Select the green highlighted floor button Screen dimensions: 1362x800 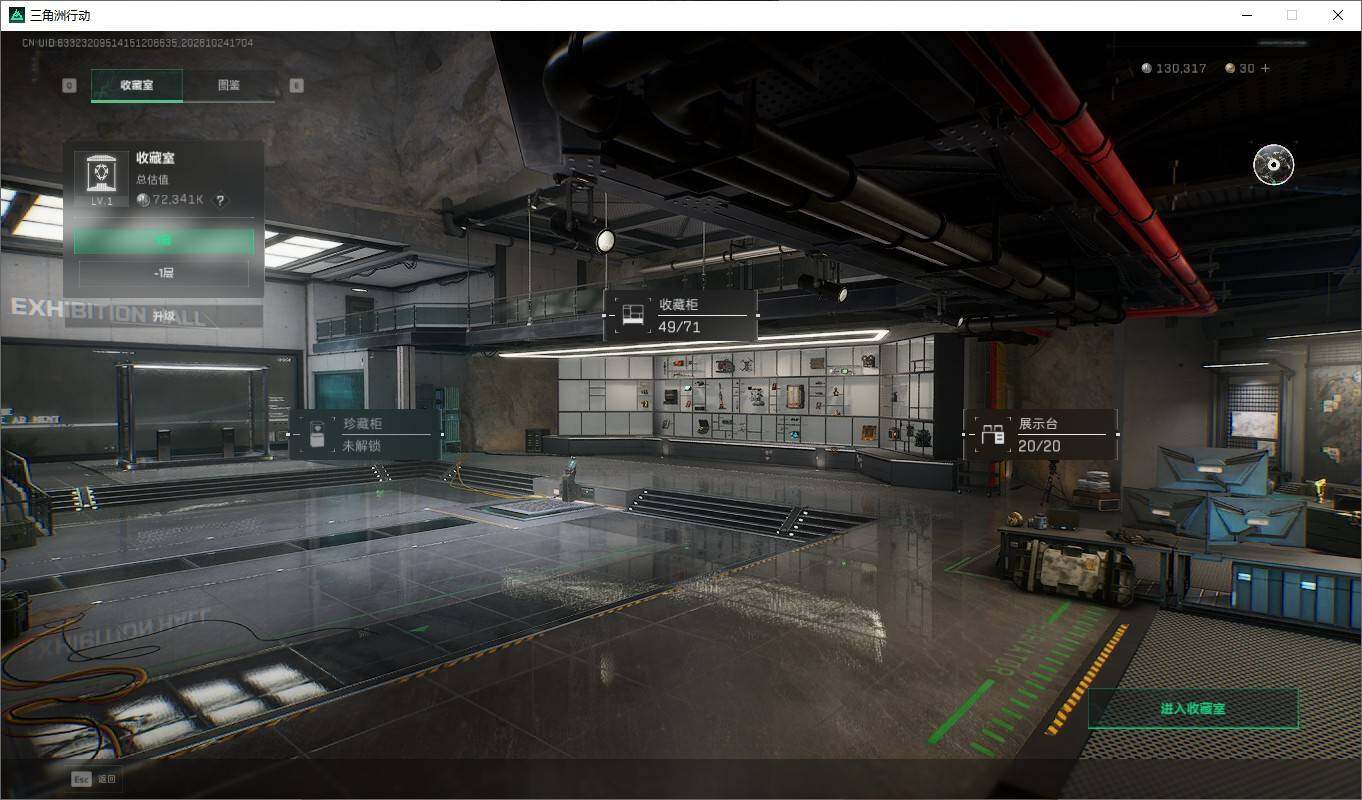click(x=164, y=241)
